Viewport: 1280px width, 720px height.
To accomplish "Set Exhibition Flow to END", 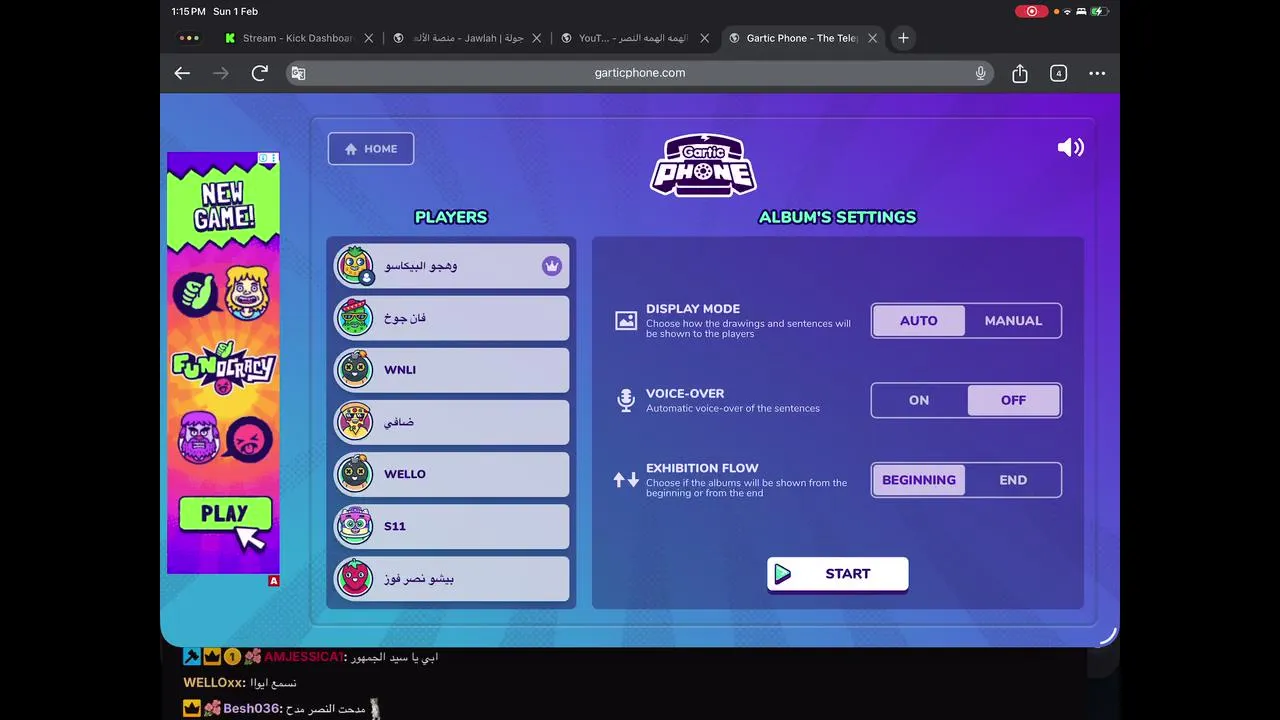I will point(1013,480).
